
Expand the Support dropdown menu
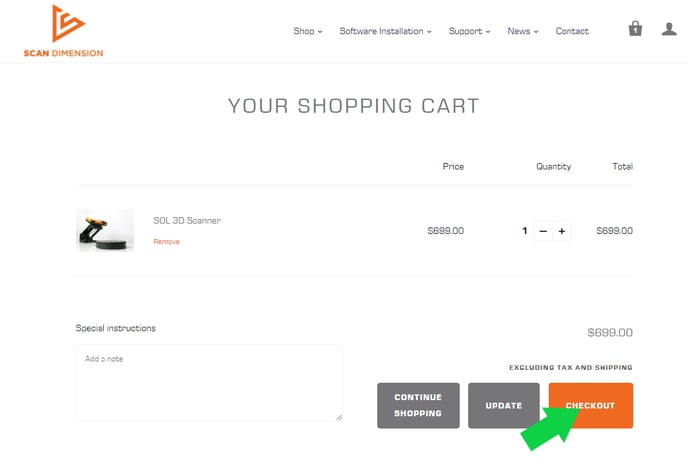[469, 31]
